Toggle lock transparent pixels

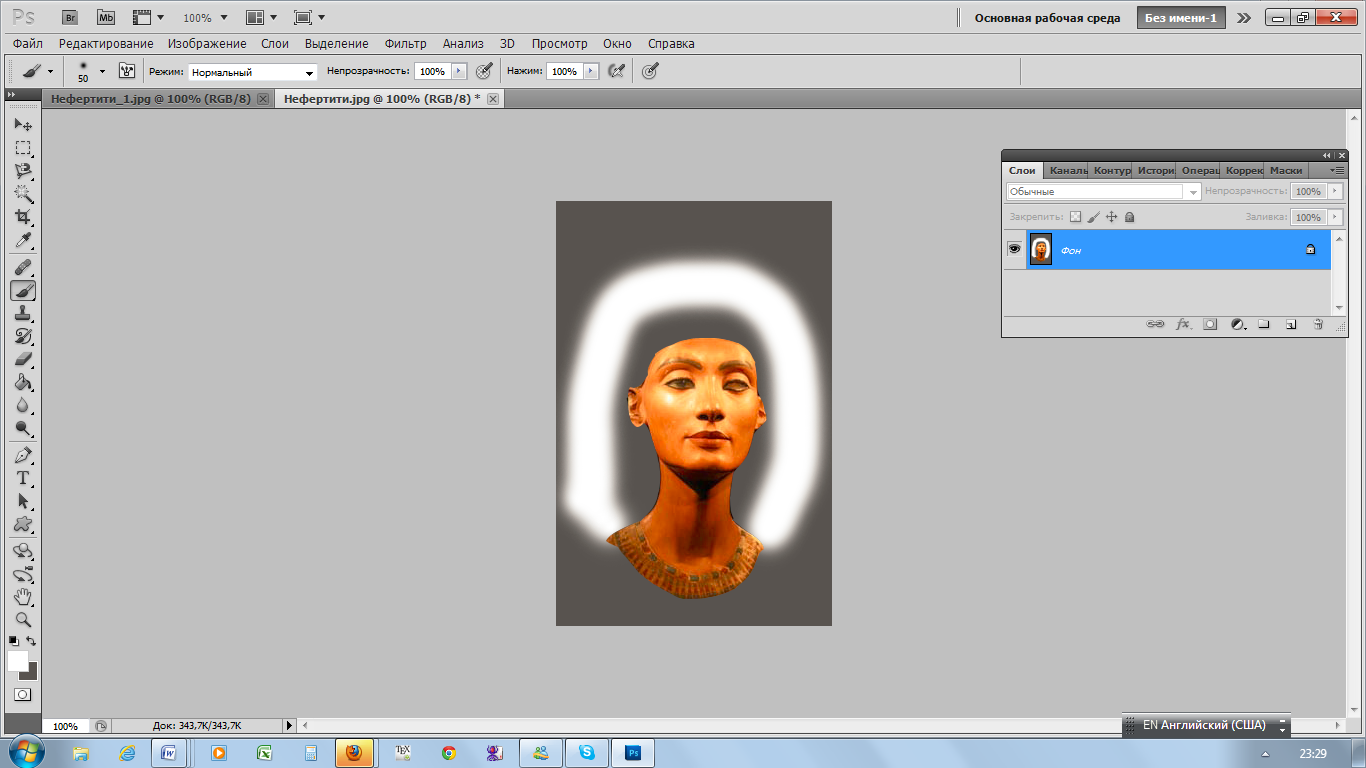point(1075,217)
